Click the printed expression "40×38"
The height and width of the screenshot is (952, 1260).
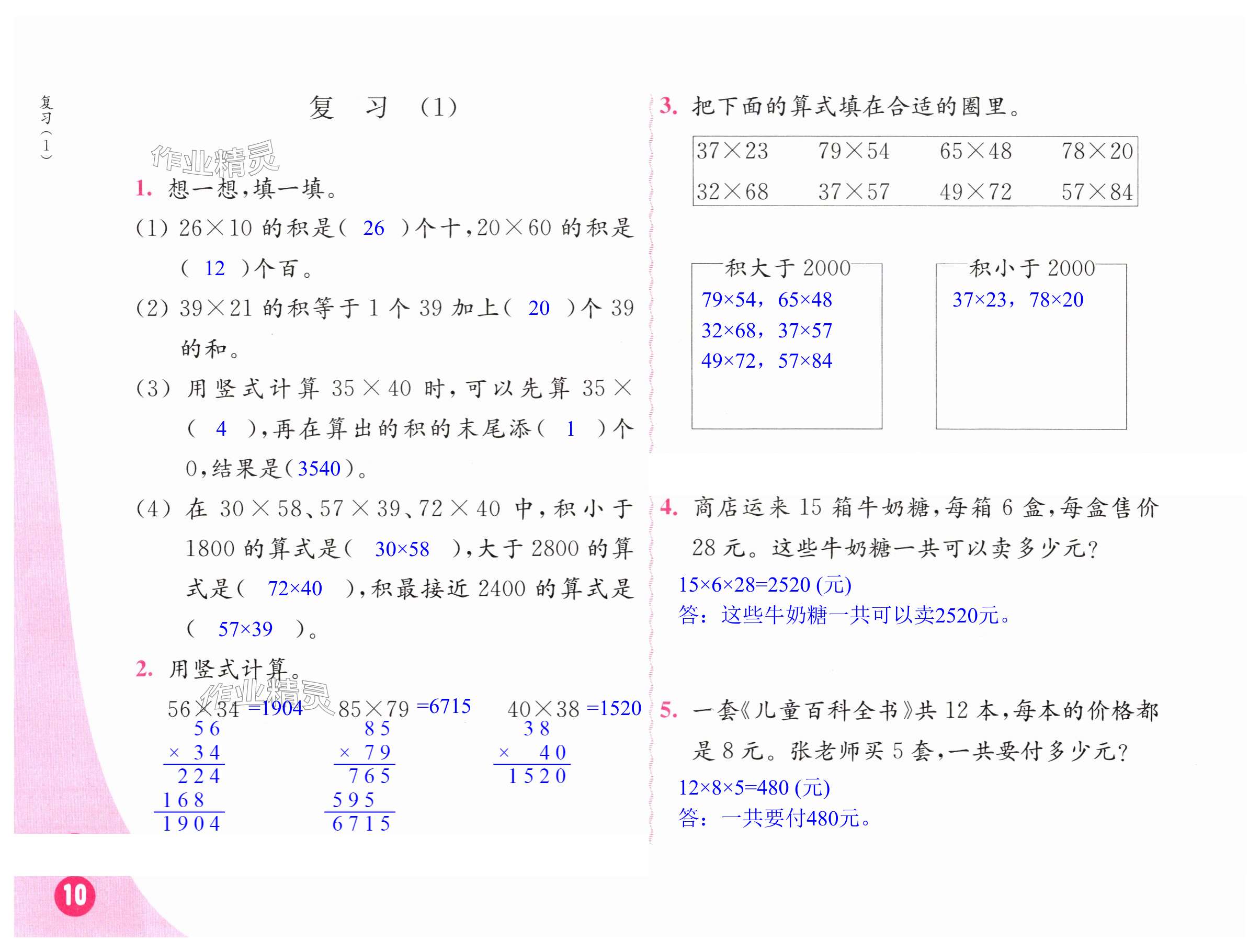click(x=543, y=709)
